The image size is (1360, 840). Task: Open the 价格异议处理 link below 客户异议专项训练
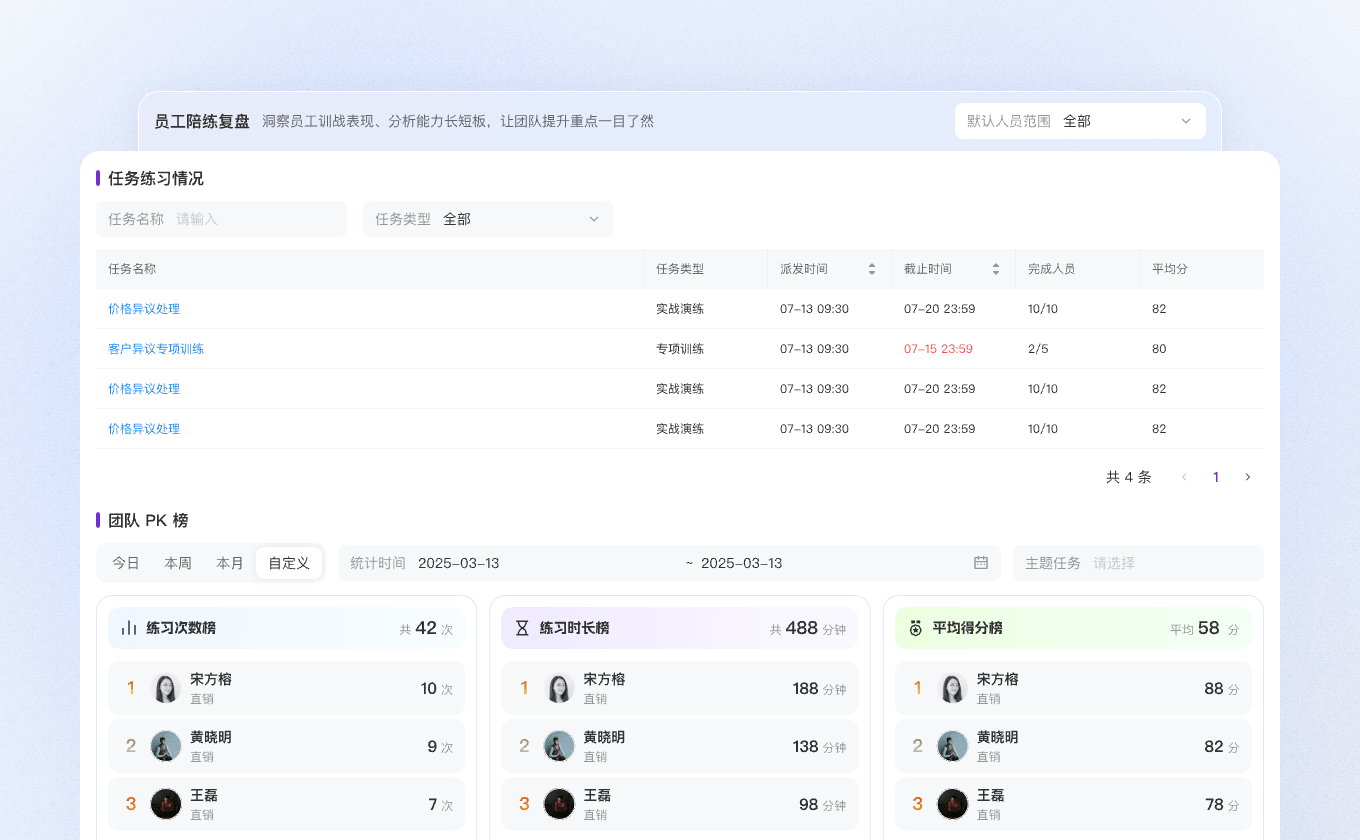coord(144,389)
